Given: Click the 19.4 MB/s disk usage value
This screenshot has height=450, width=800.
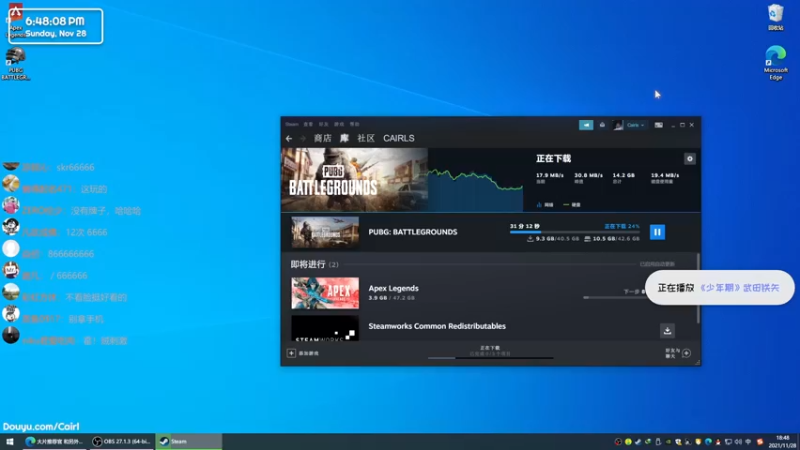Looking at the screenshot, I should 665,175.
